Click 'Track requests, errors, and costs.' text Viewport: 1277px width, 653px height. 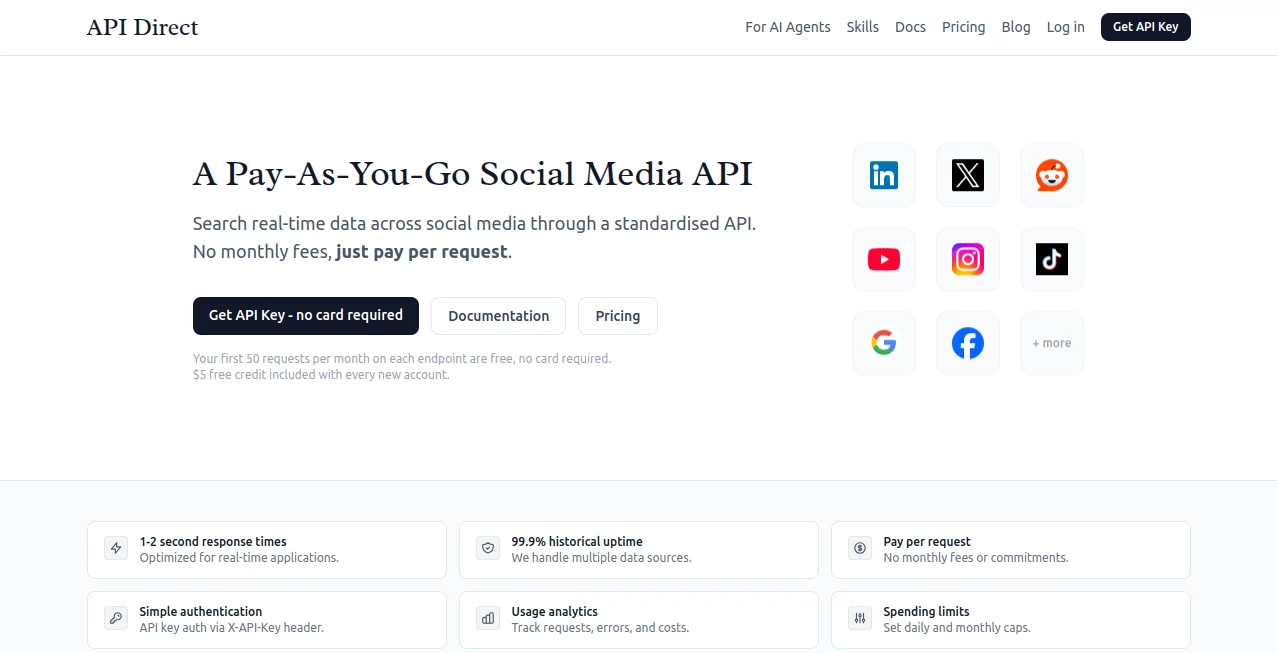pos(600,628)
